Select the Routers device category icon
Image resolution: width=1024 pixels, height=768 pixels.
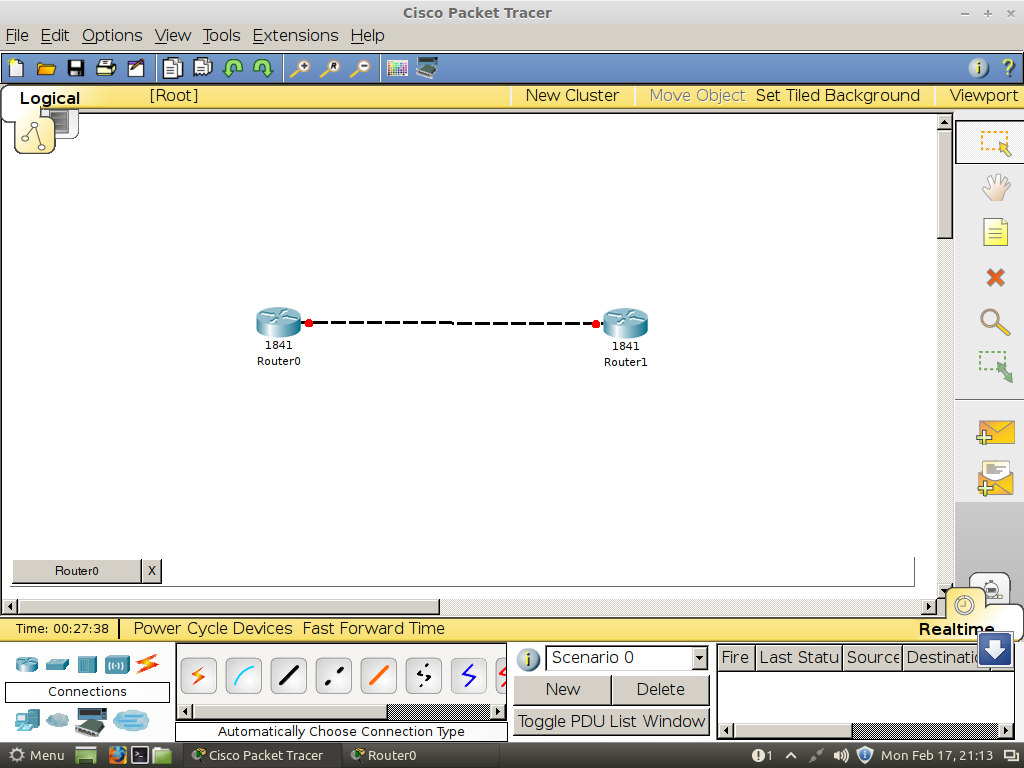27,664
